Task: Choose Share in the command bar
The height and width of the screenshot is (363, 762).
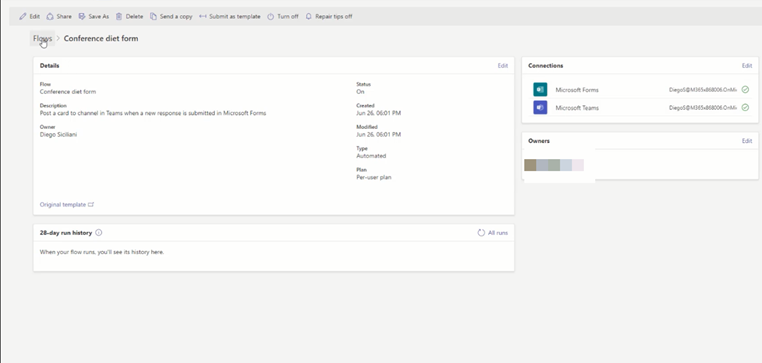Action: 59,17
